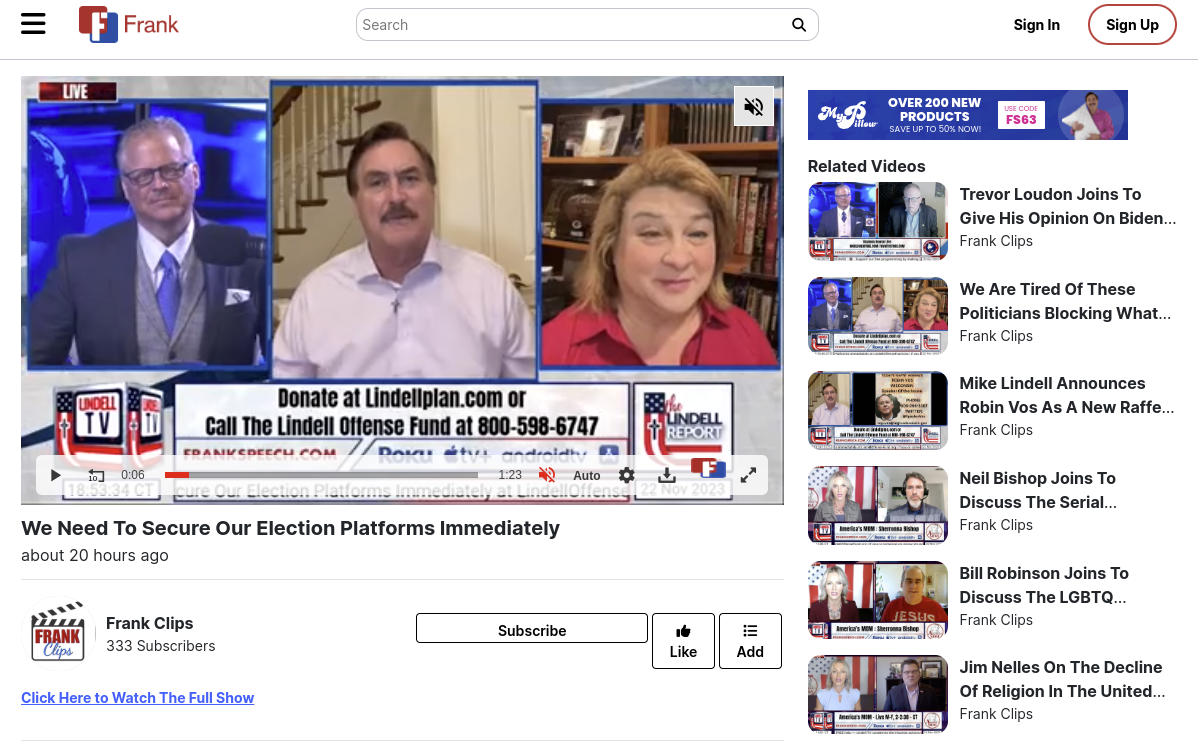The height and width of the screenshot is (743, 1198).
Task: Unmute video using top-right speaker overlay
Action: pyautogui.click(x=753, y=106)
